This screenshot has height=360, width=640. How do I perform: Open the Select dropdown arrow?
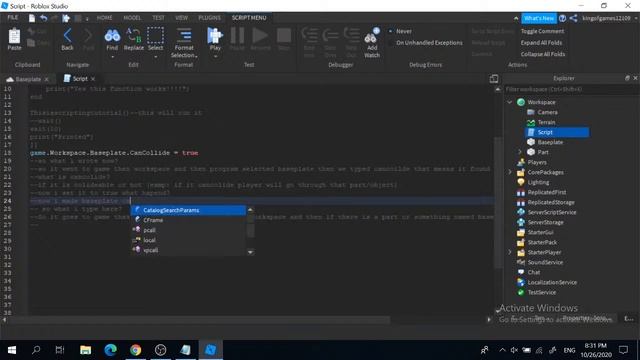click(155, 57)
